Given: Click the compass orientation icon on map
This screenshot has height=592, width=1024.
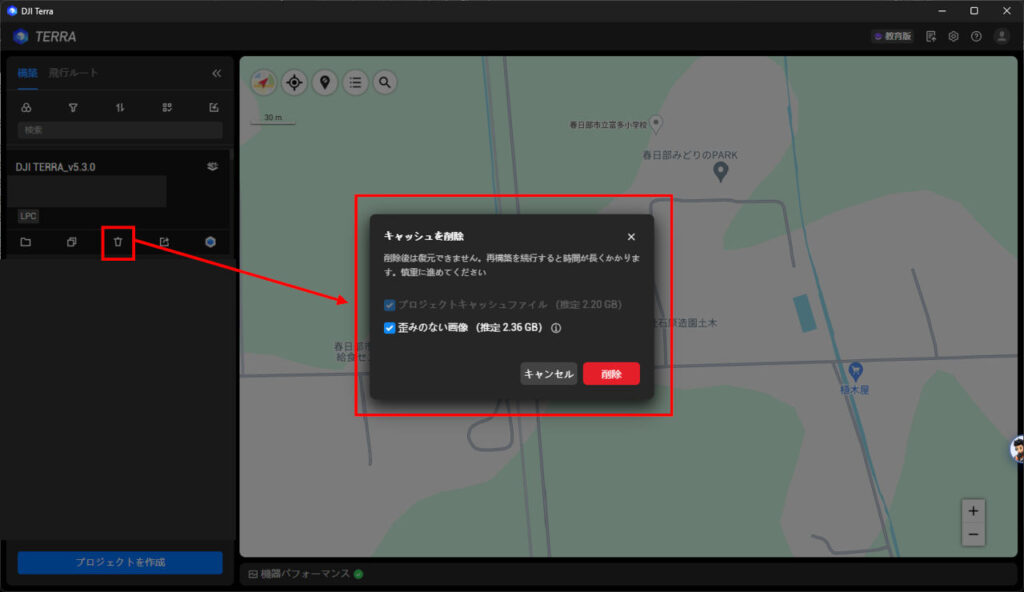Looking at the screenshot, I should (264, 82).
